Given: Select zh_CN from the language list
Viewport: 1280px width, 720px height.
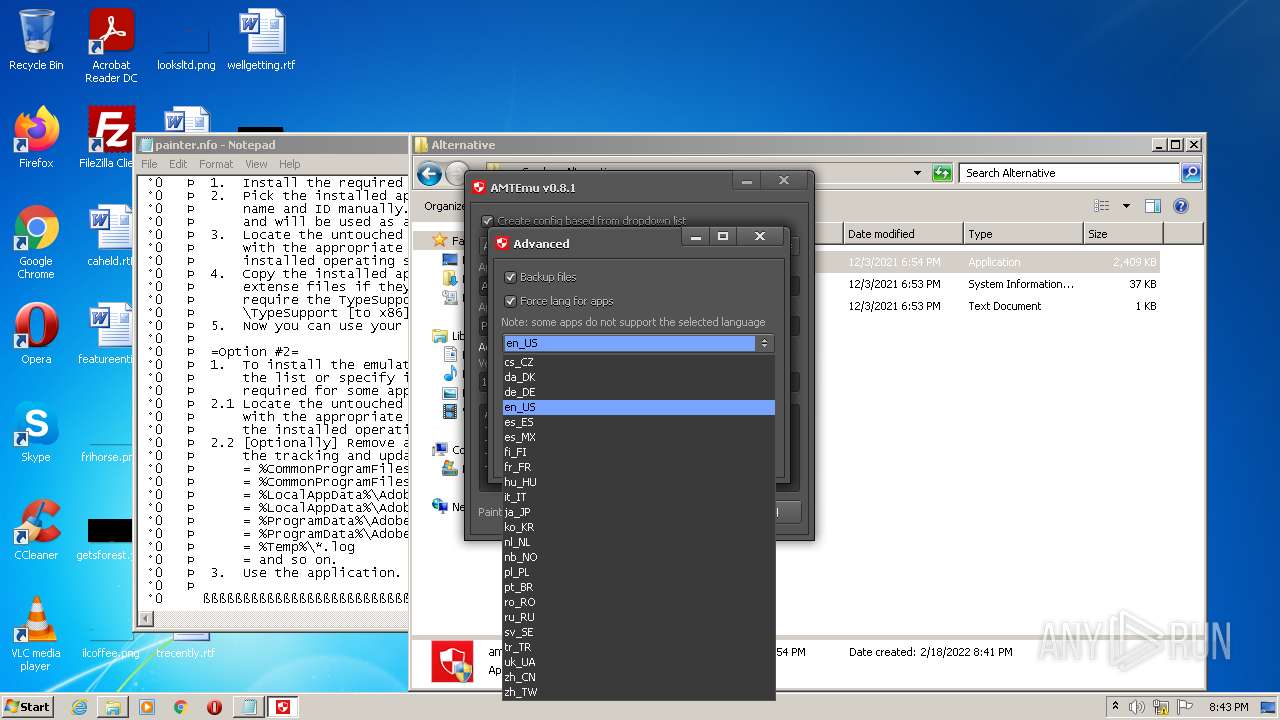Looking at the screenshot, I should tap(638, 677).
